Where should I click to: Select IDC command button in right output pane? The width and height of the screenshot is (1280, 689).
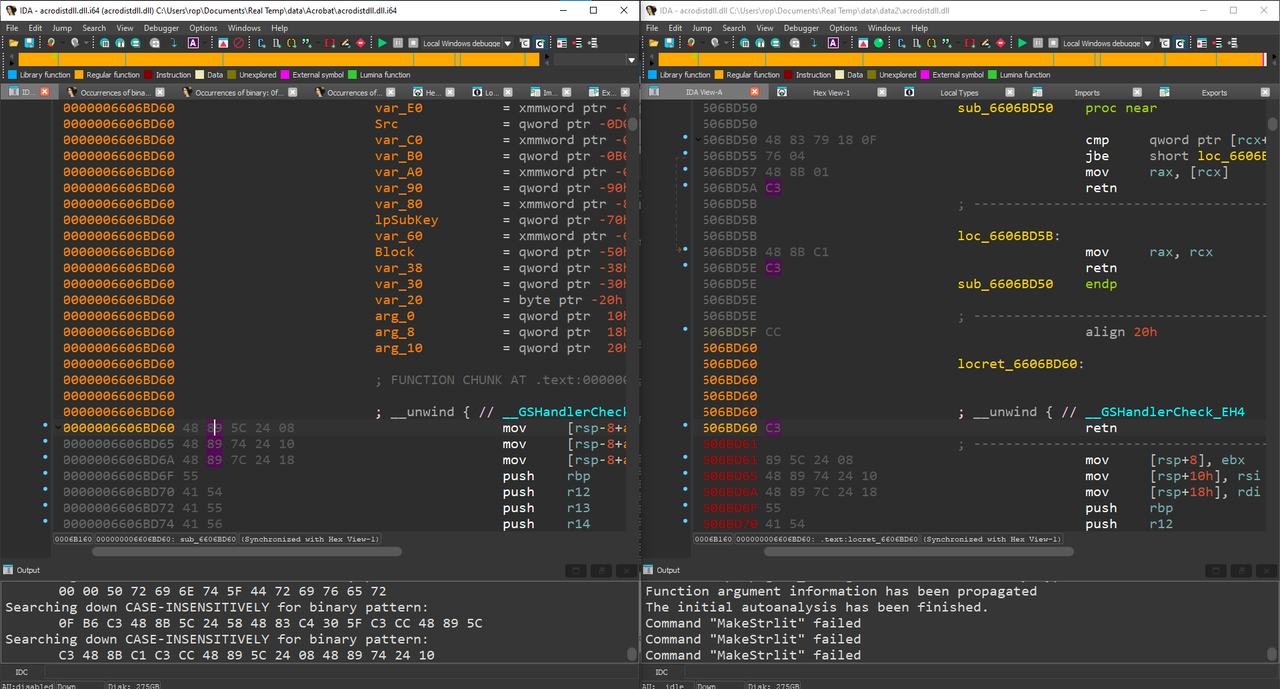(660, 672)
